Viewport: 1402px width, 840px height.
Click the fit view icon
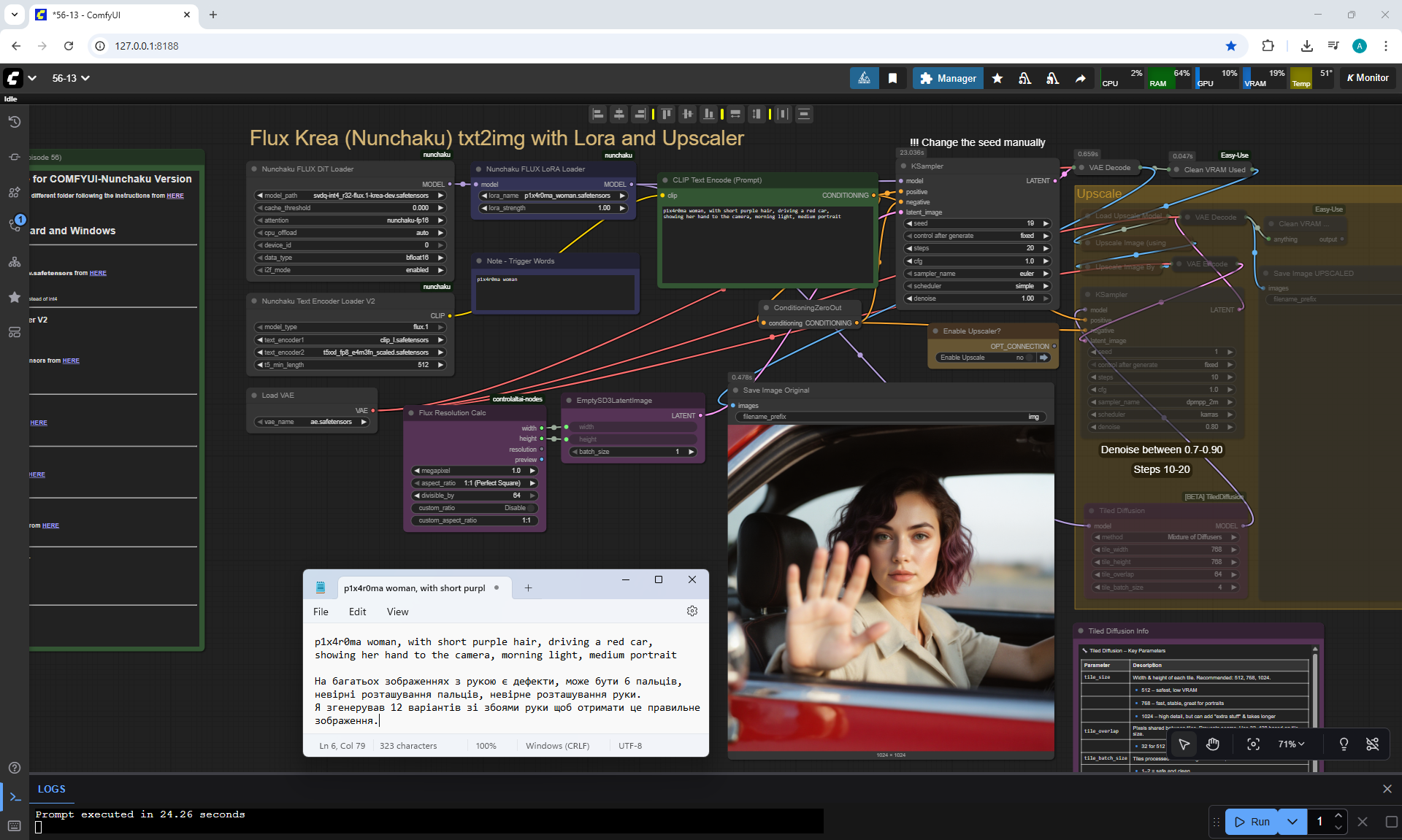click(x=1253, y=744)
